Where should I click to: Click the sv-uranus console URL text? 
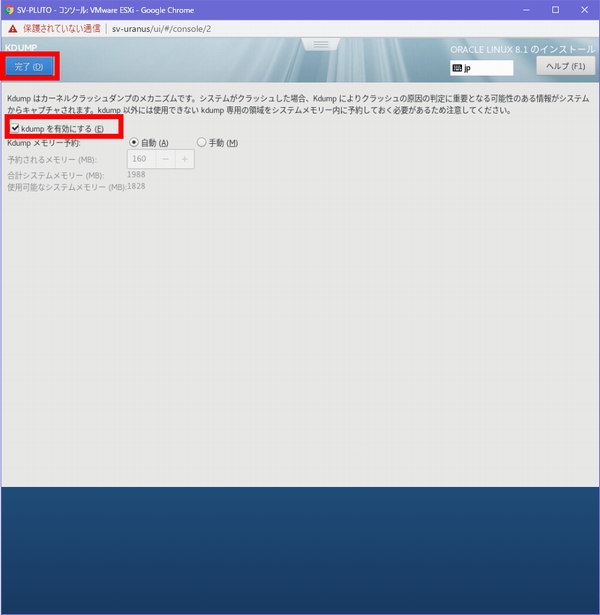(x=162, y=29)
